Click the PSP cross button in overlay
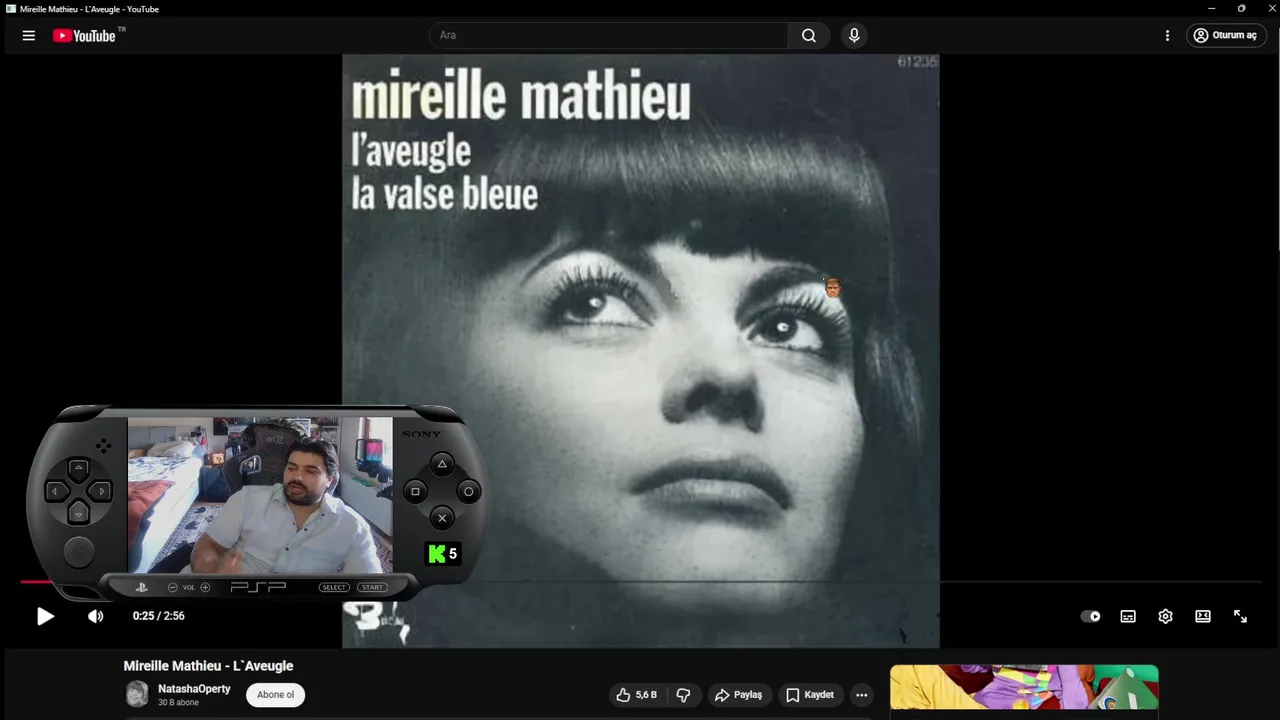 click(442, 518)
